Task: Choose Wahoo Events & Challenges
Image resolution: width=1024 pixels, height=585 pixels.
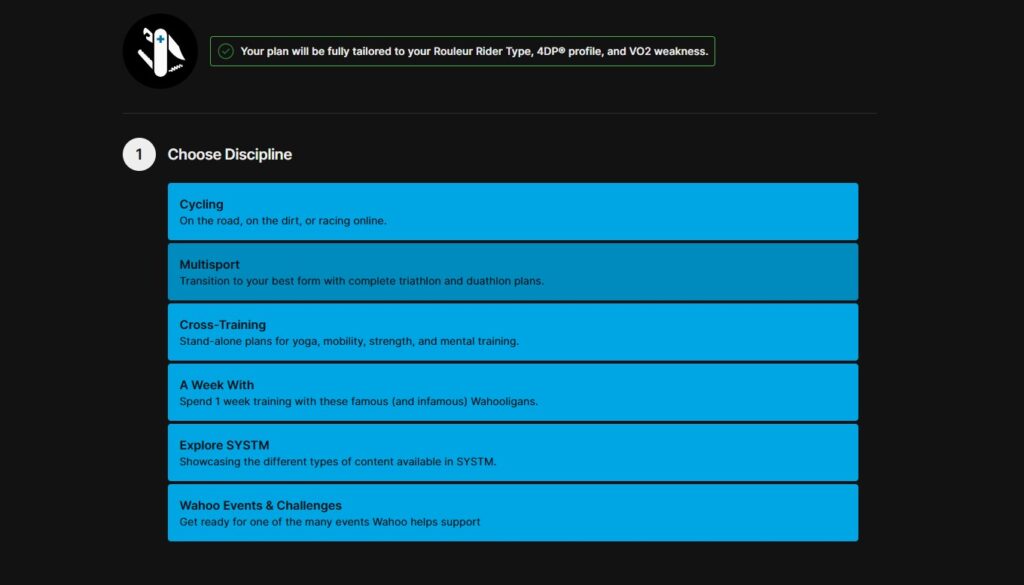Action: pos(513,513)
